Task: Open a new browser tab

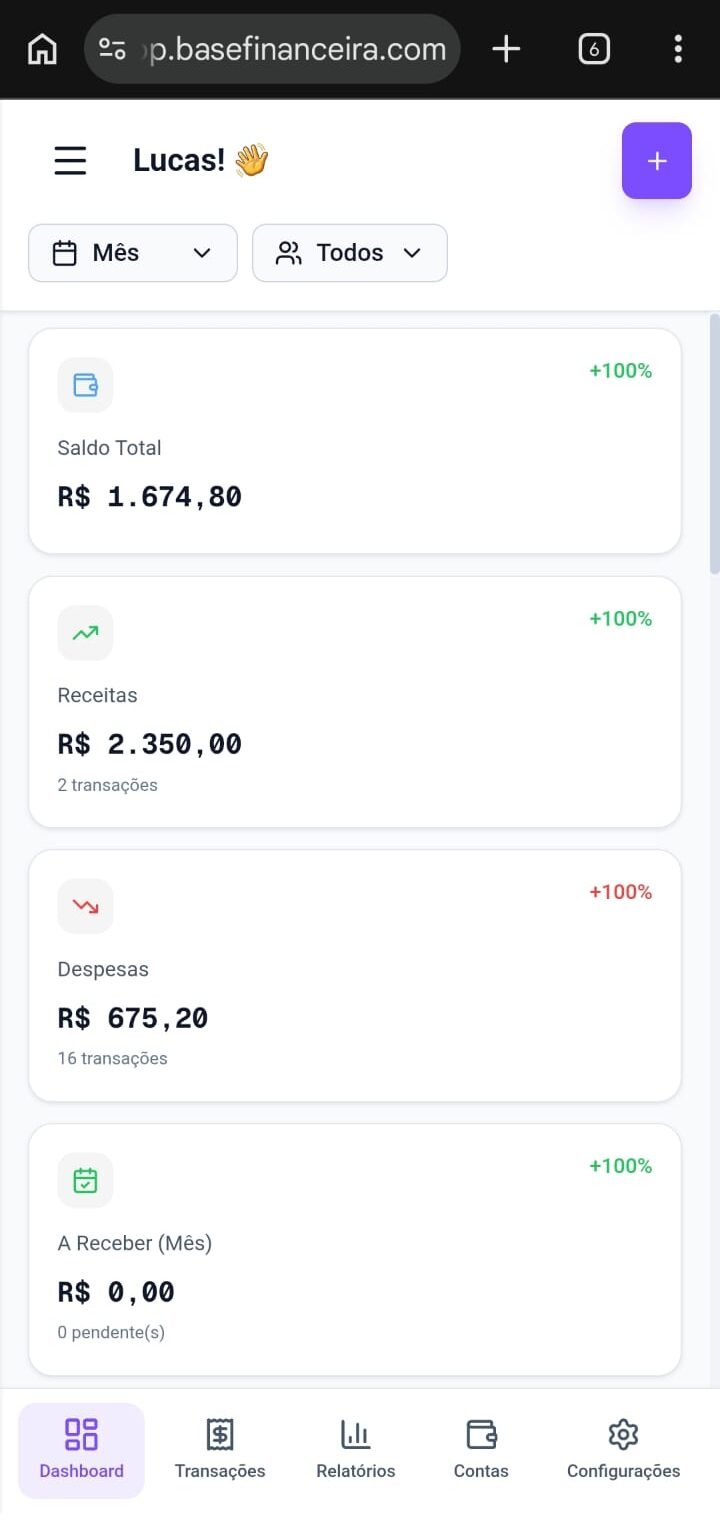Action: 507,48
